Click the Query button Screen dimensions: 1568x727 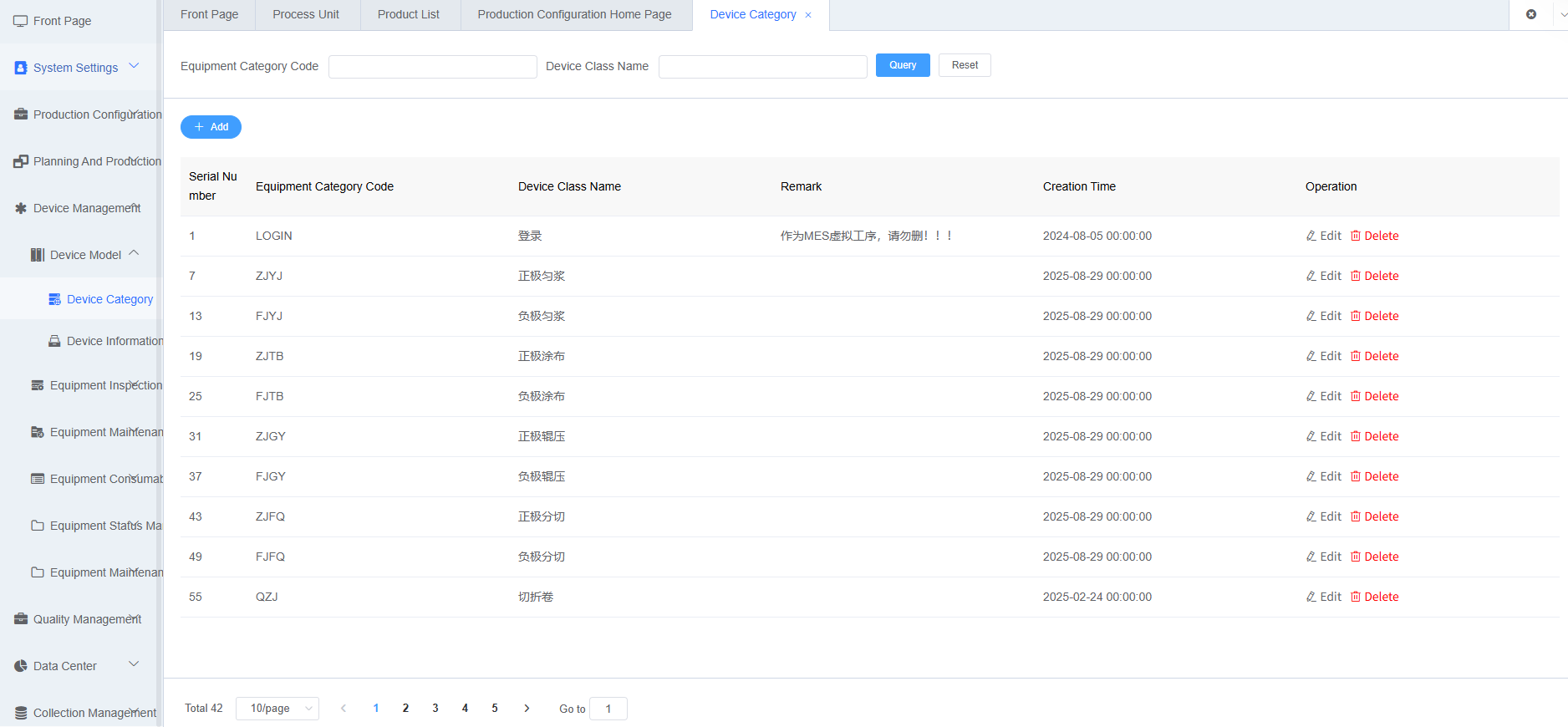click(x=903, y=65)
